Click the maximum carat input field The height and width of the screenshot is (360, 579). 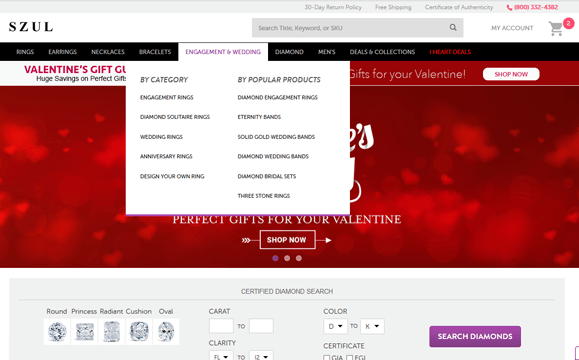coord(261,326)
